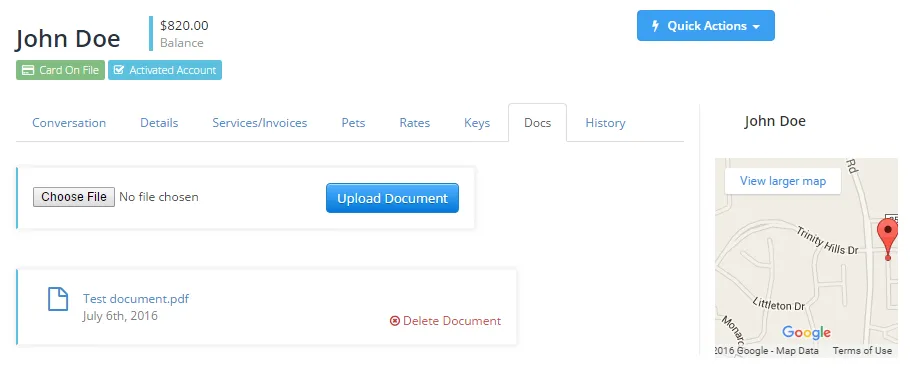Click the Upload Document button
This screenshot has width=910, height=371.
pyautogui.click(x=392, y=198)
